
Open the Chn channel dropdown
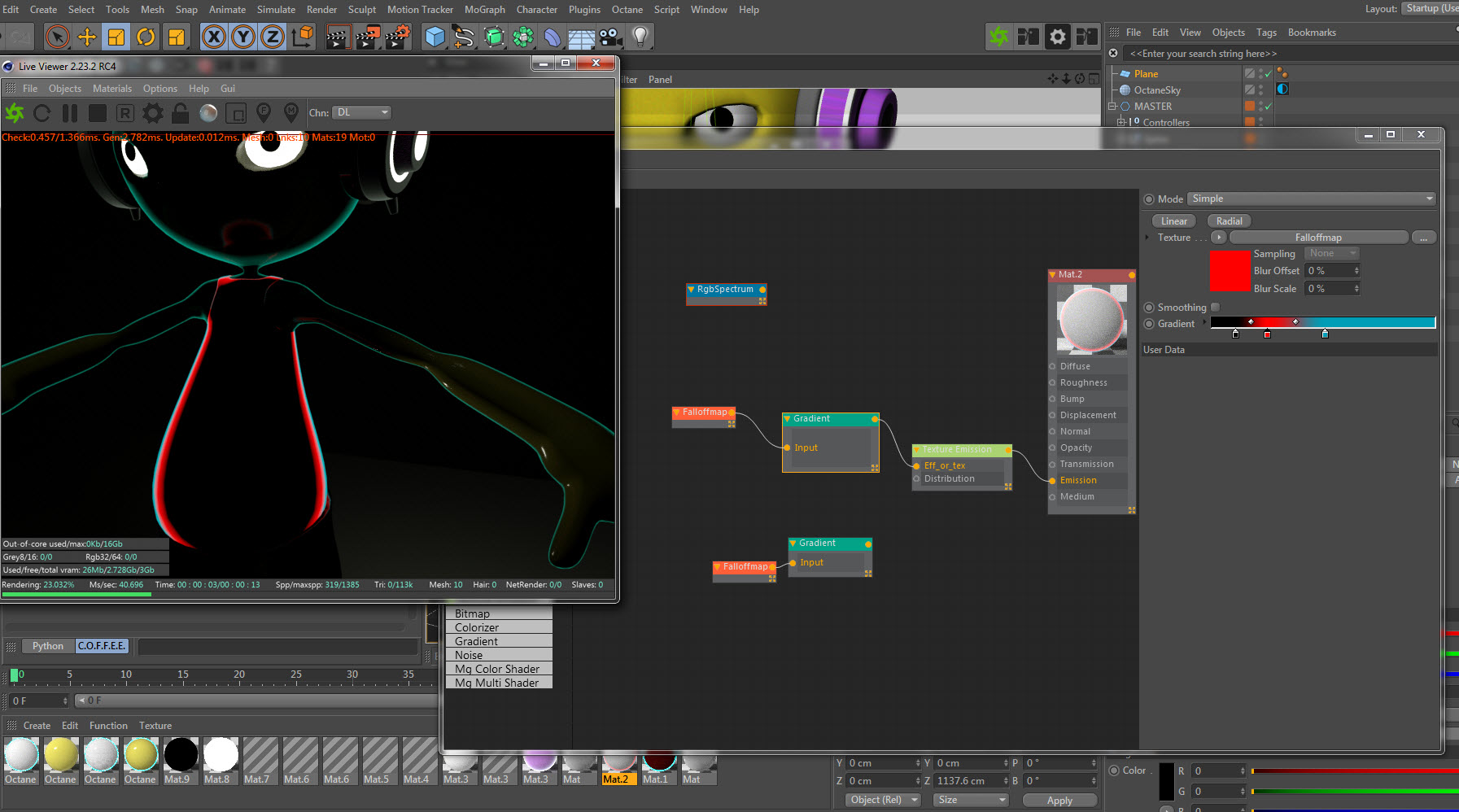[x=362, y=113]
